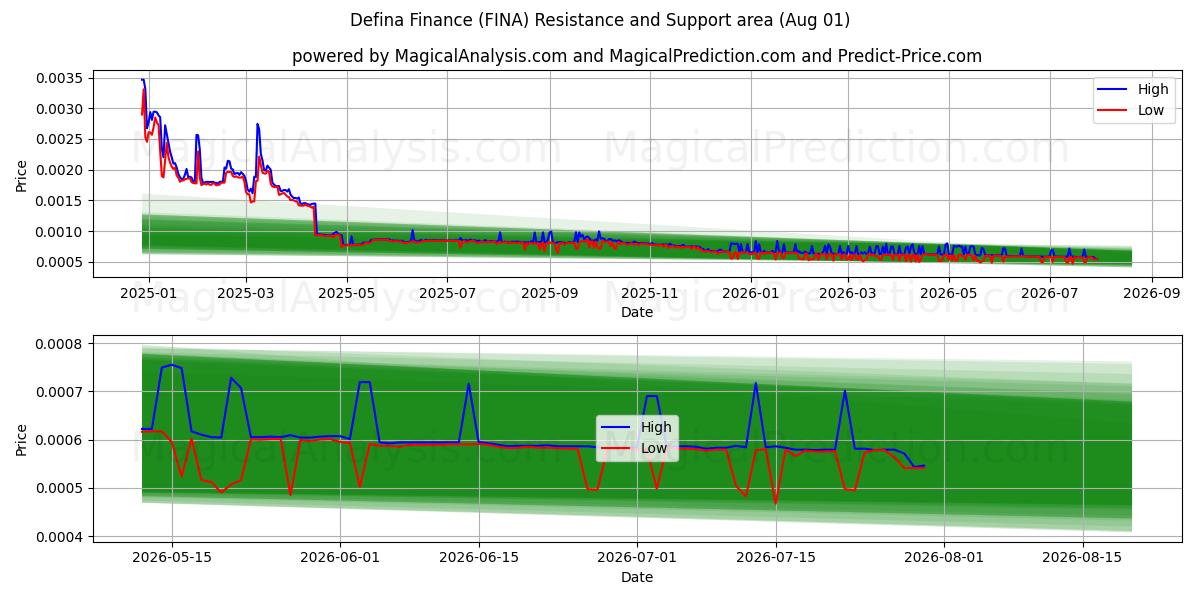Click the 2026-06-15 date tick label
This screenshot has width=1200, height=600.
(478, 558)
